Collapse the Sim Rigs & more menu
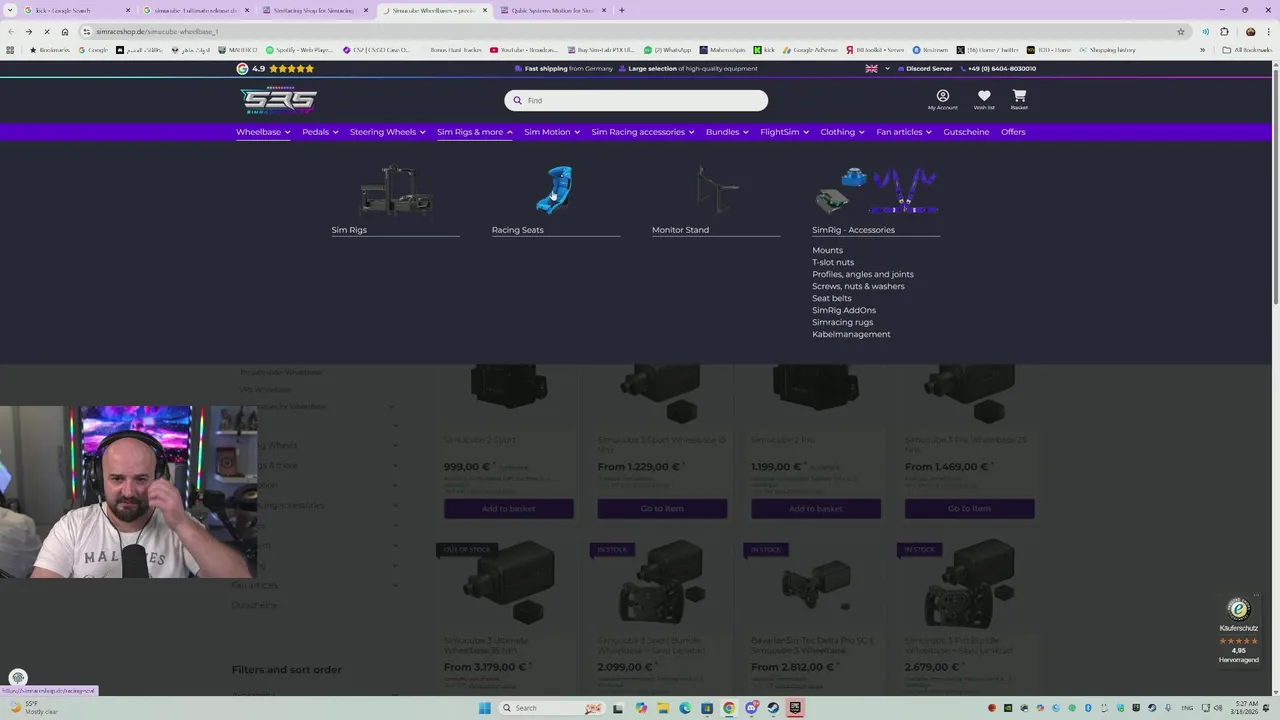 (x=475, y=132)
